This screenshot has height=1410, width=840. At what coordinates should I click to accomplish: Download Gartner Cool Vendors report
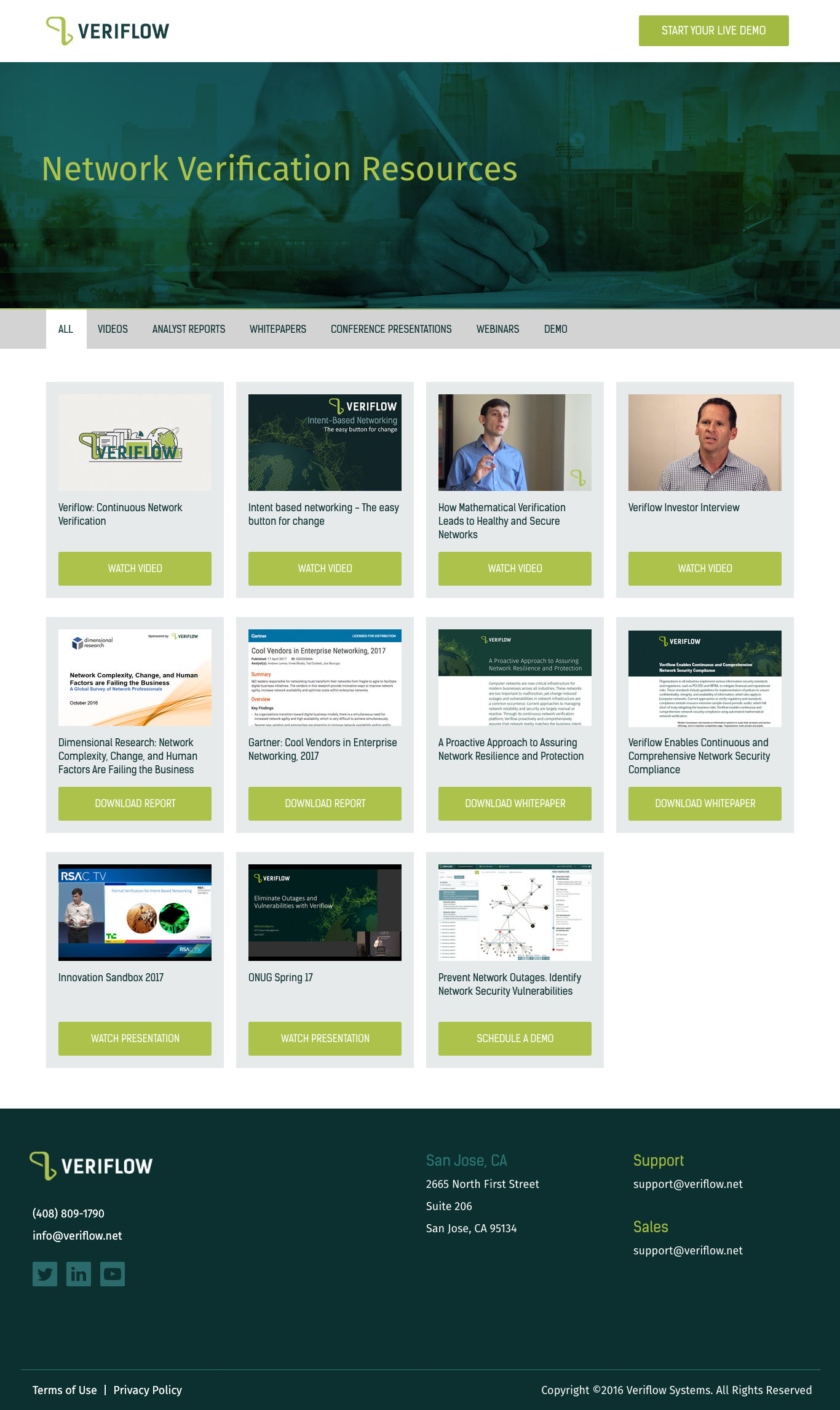tap(325, 803)
